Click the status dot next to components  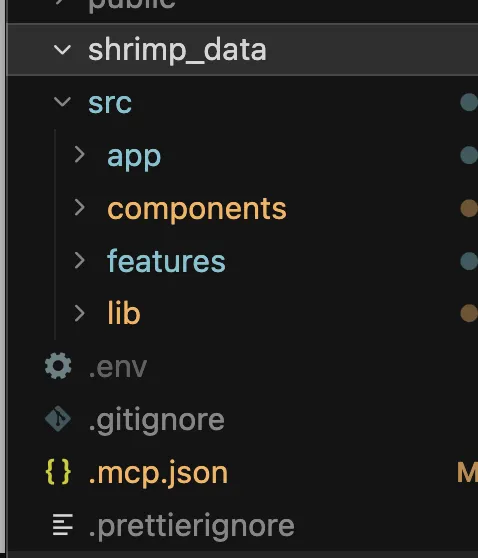(469, 208)
